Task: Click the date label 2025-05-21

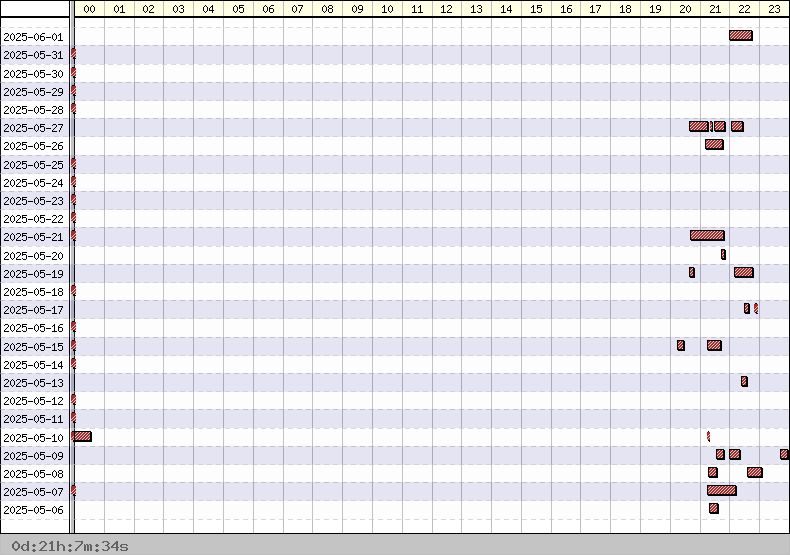Action: click(x=33, y=238)
